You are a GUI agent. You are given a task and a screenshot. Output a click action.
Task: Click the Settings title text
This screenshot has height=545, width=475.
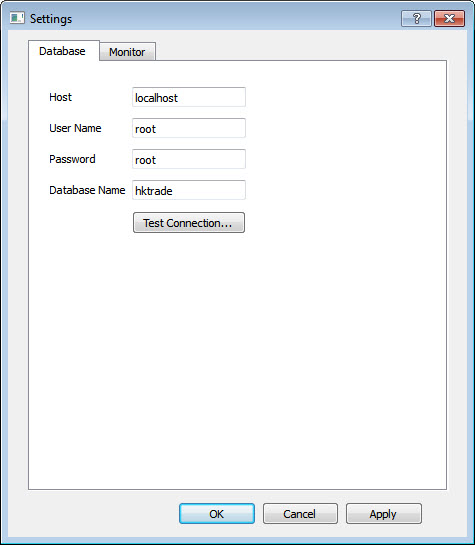coord(51,19)
